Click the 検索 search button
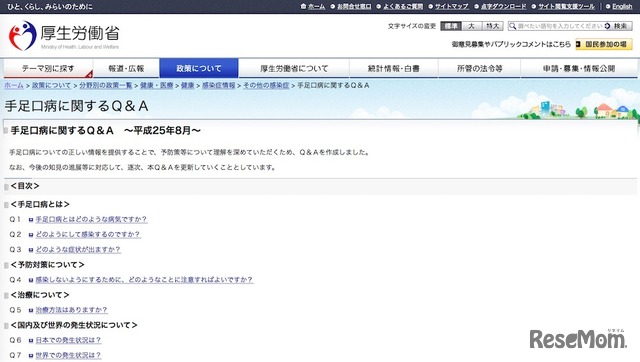 [x=618, y=26]
